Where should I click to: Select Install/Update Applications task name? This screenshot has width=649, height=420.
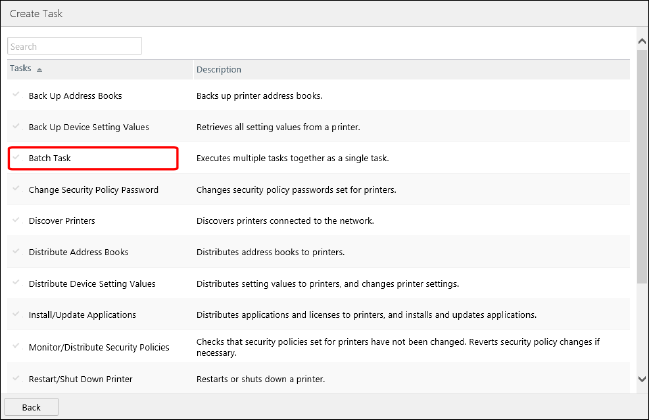82,315
